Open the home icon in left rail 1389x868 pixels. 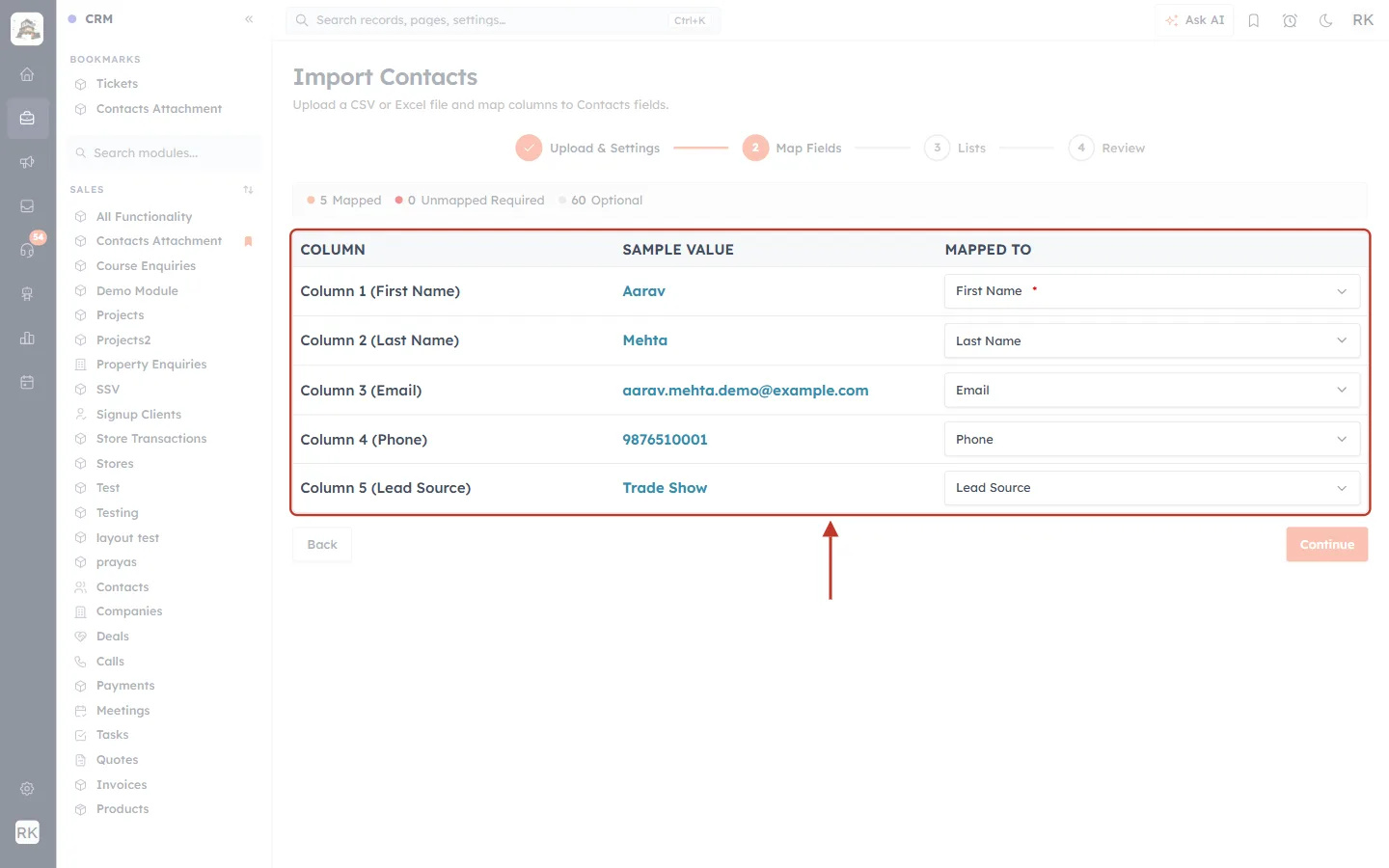(x=27, y=74)
